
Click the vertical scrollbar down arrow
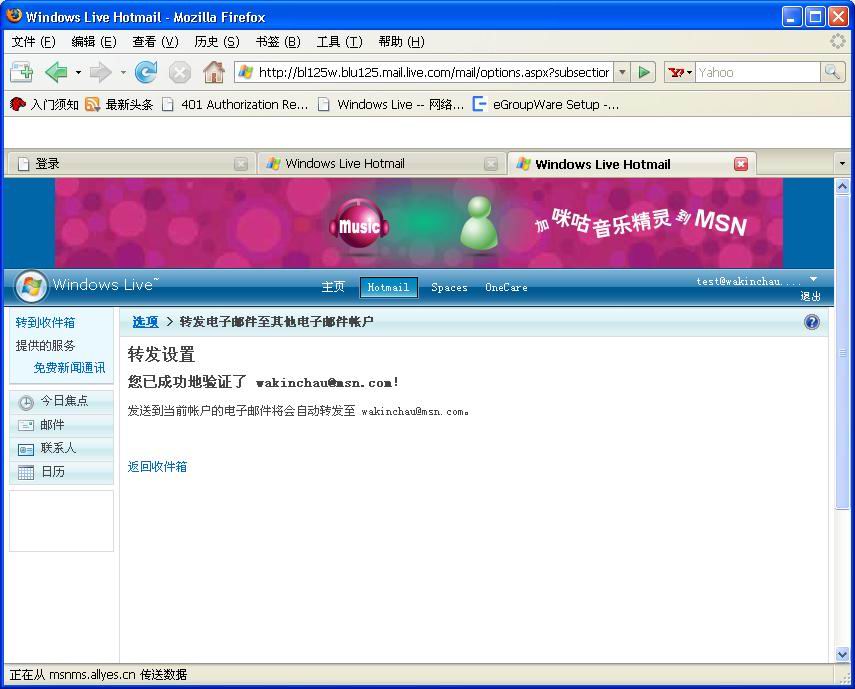[842, 654]
